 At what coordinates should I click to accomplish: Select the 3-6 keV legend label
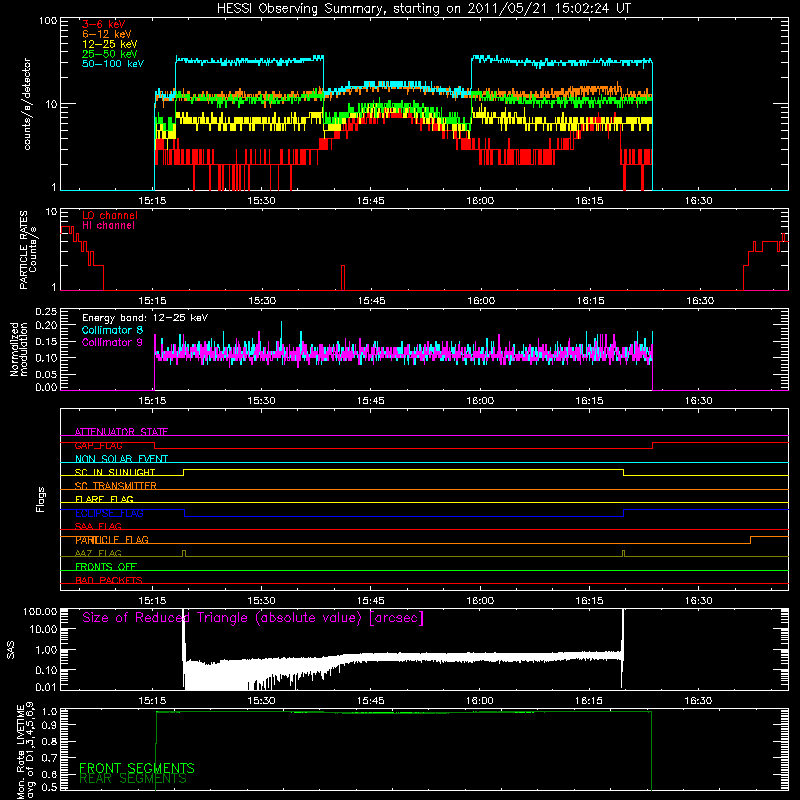pos(103,24)
